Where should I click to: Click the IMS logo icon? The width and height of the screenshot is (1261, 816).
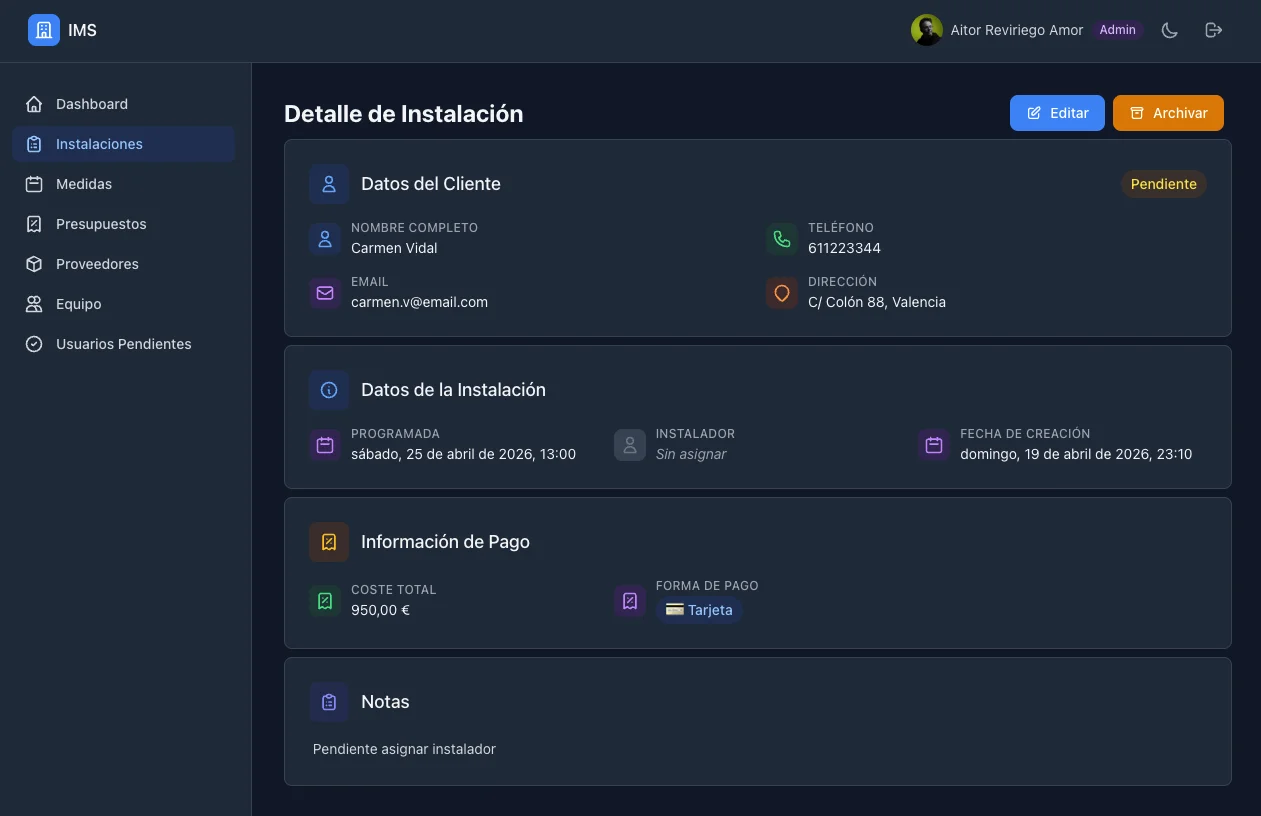(x=43, y=30)
